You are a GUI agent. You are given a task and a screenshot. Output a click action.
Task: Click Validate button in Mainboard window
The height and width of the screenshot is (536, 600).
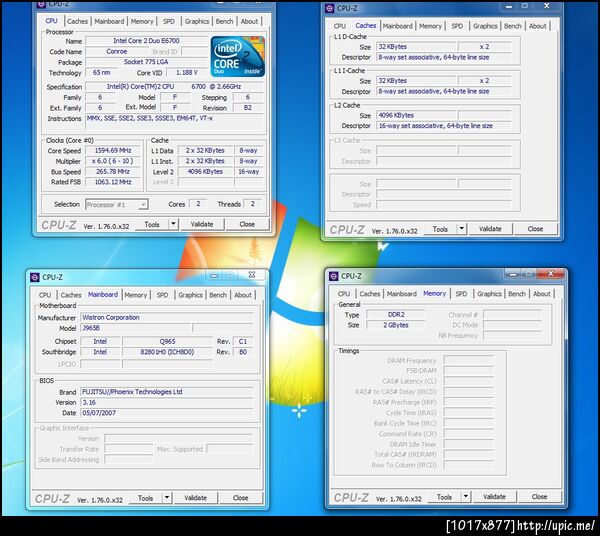pyautogui.click(x=195, y=498)
